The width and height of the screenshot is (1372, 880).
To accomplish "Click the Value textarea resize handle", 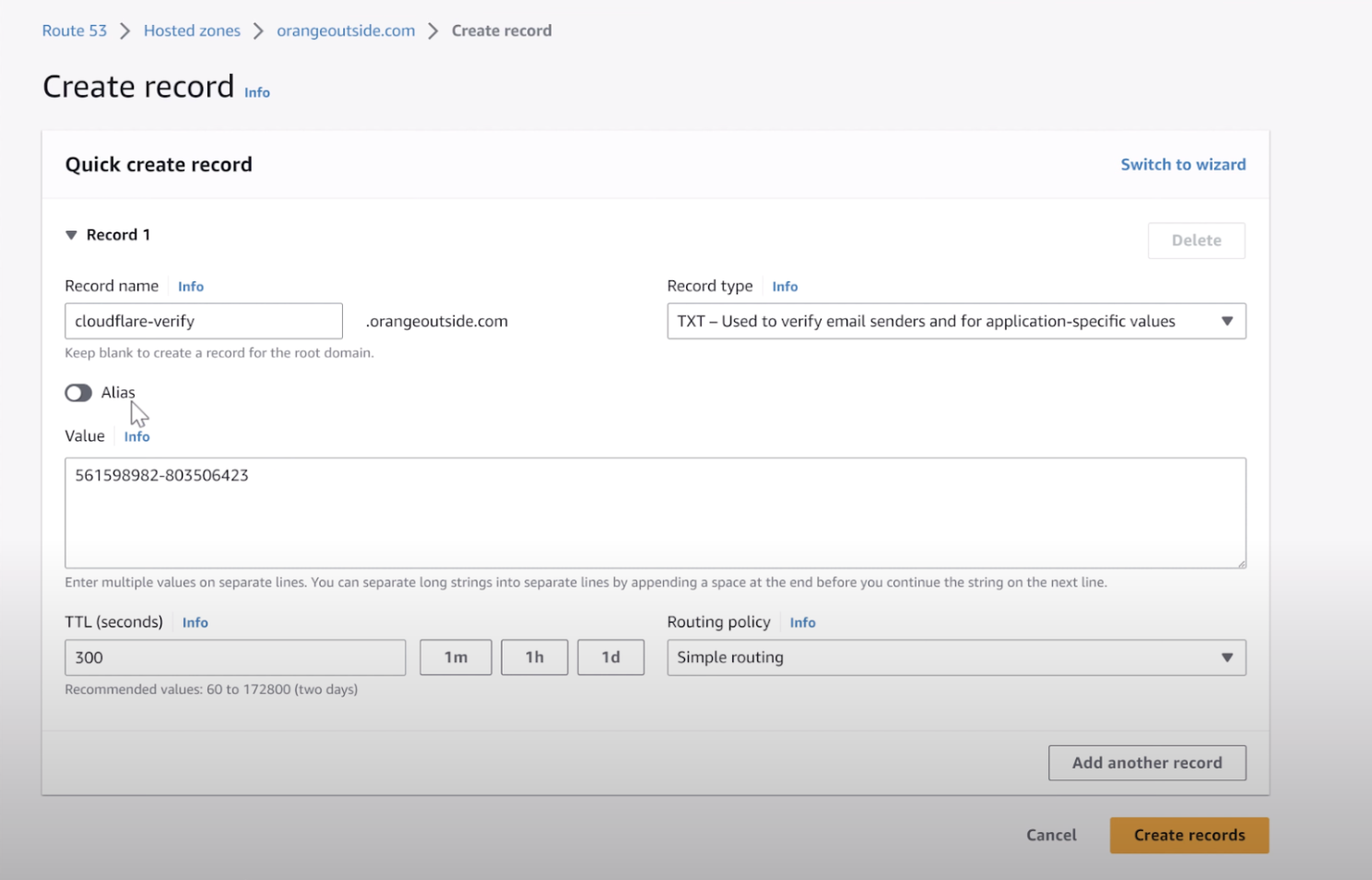I will pos(1241,564).
